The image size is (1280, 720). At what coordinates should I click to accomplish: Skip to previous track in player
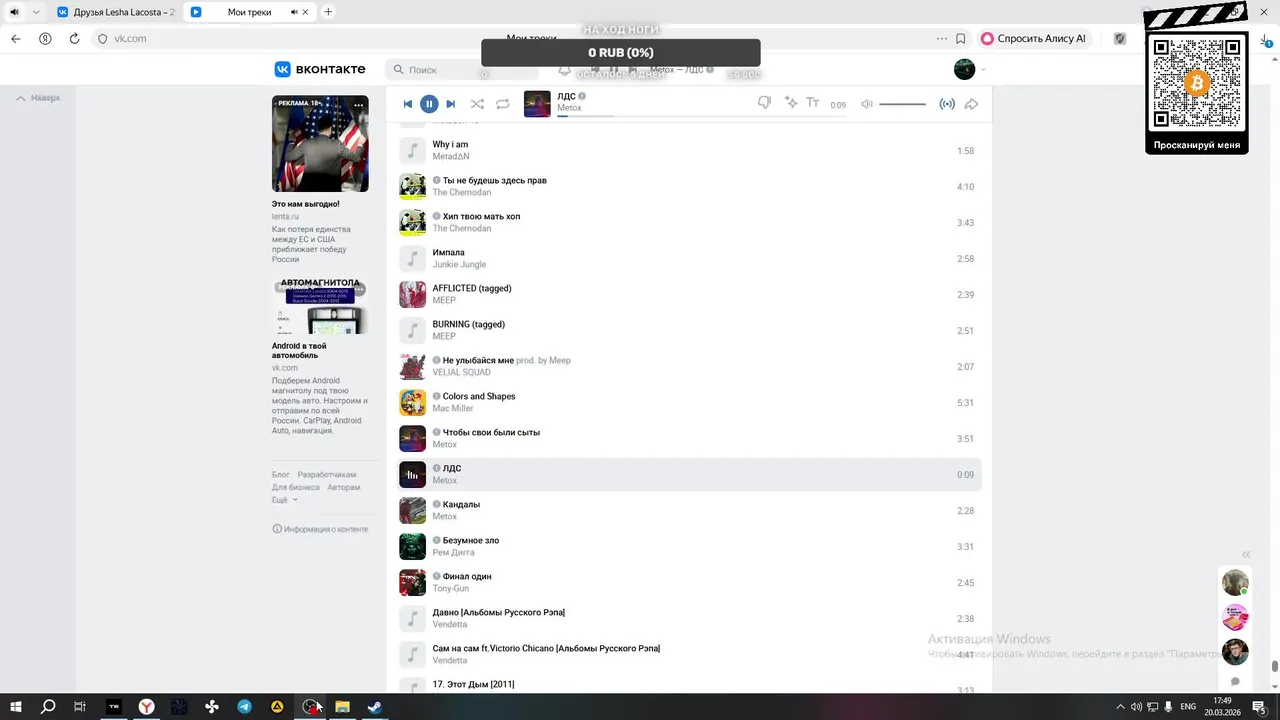(x=407, y=104)
